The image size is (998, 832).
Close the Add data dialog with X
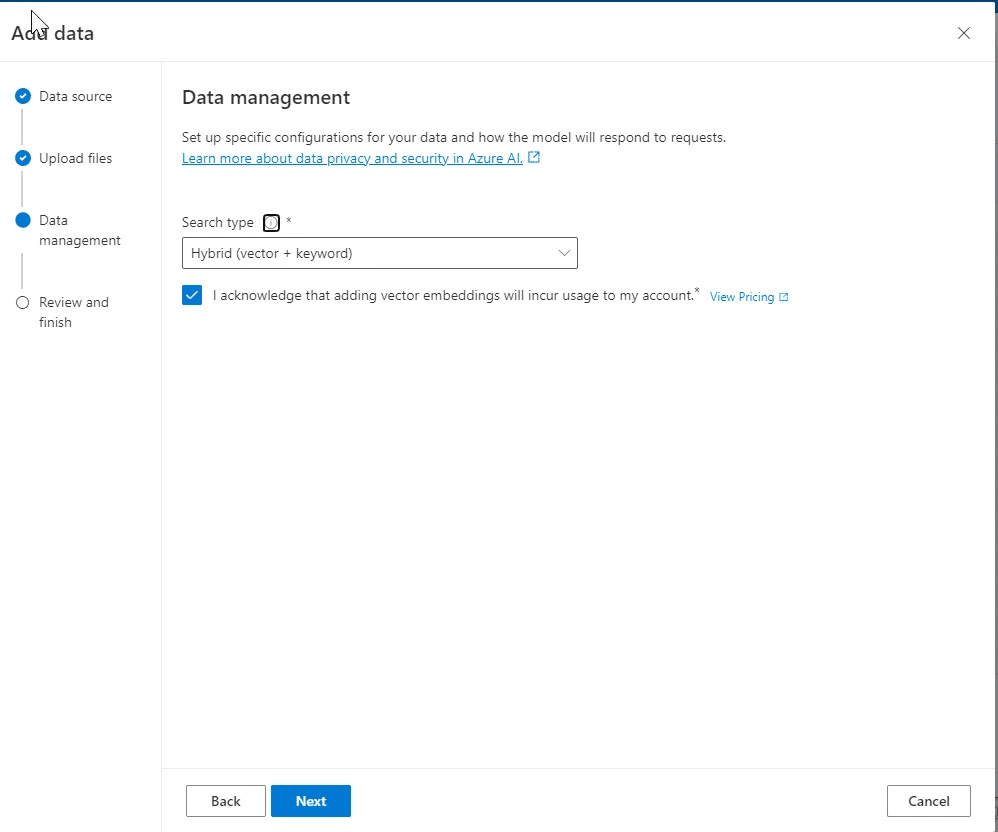point(964,33)
